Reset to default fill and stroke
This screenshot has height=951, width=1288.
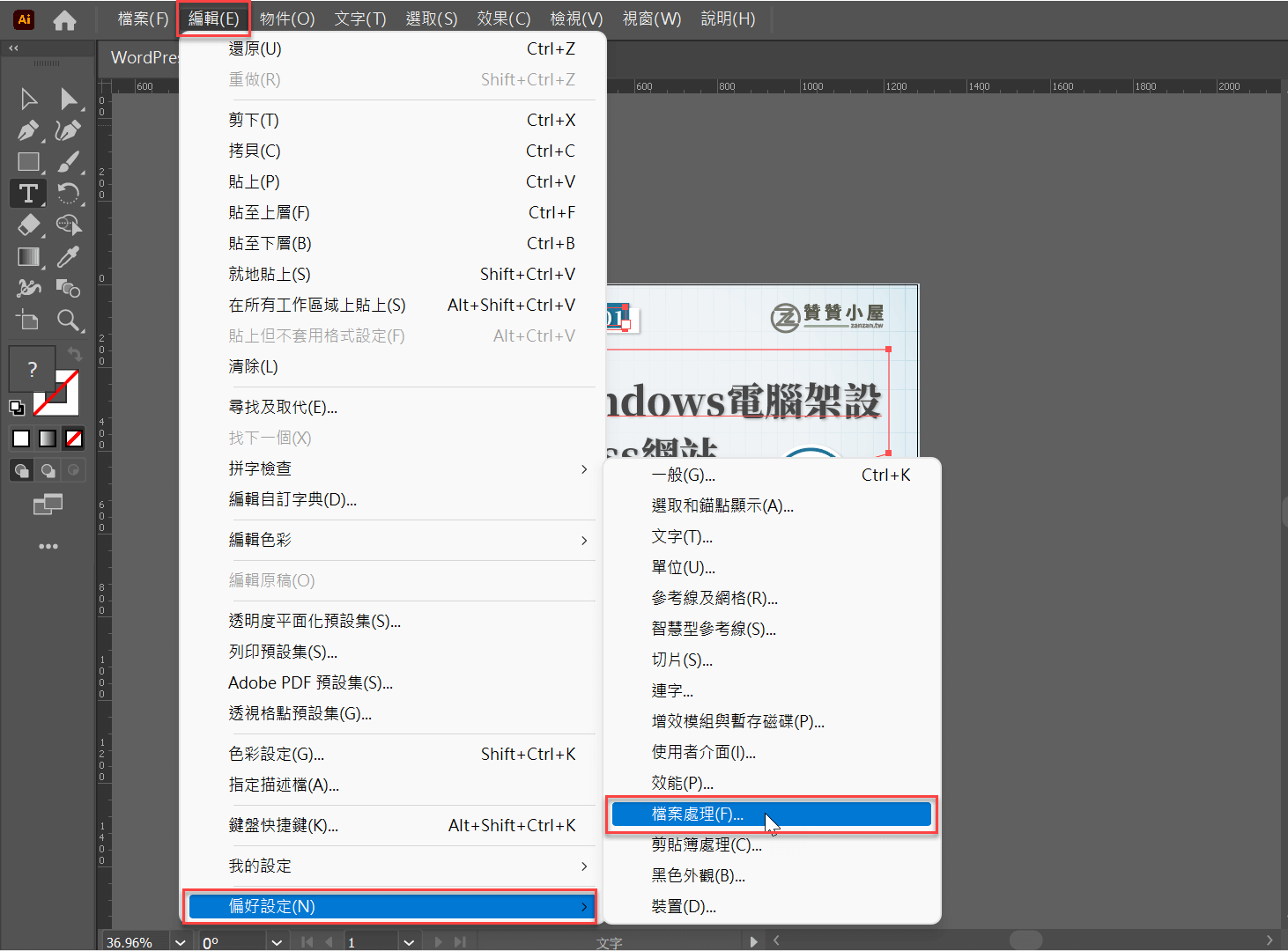(16, 407)
